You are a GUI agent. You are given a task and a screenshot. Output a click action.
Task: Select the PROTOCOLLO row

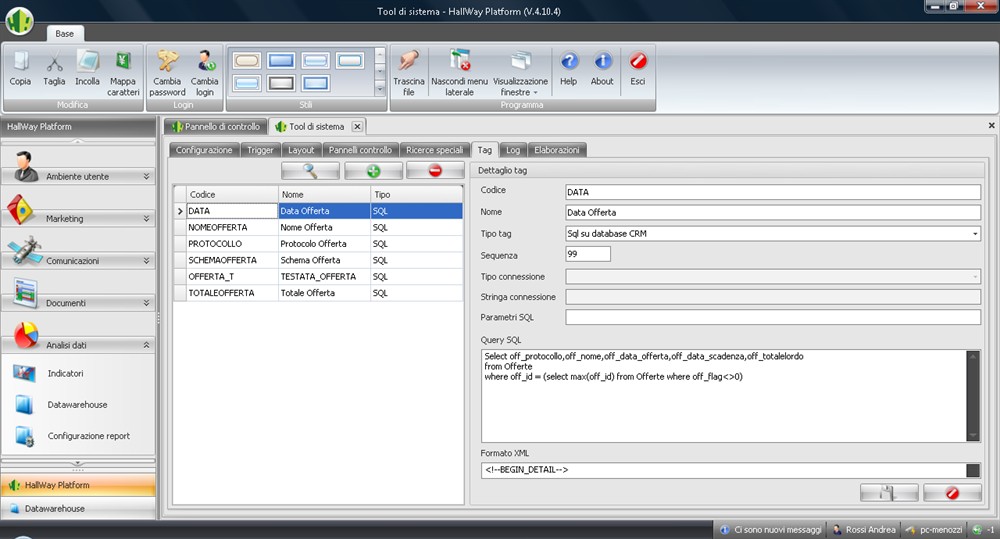[x=318, y=244]
